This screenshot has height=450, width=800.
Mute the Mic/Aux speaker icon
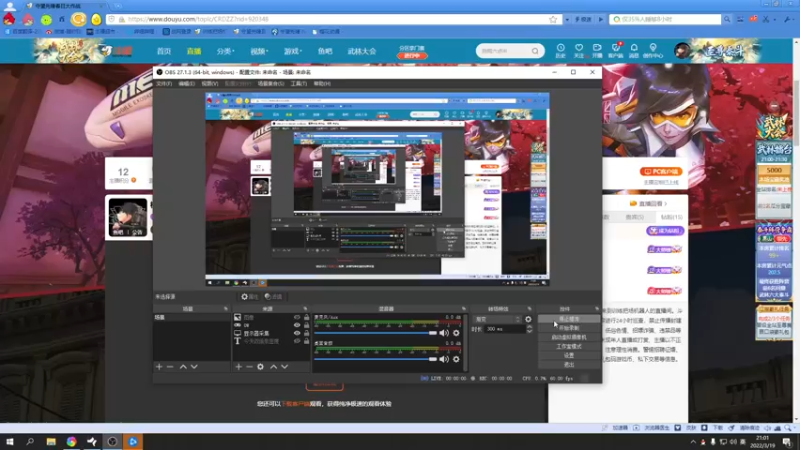444,333
